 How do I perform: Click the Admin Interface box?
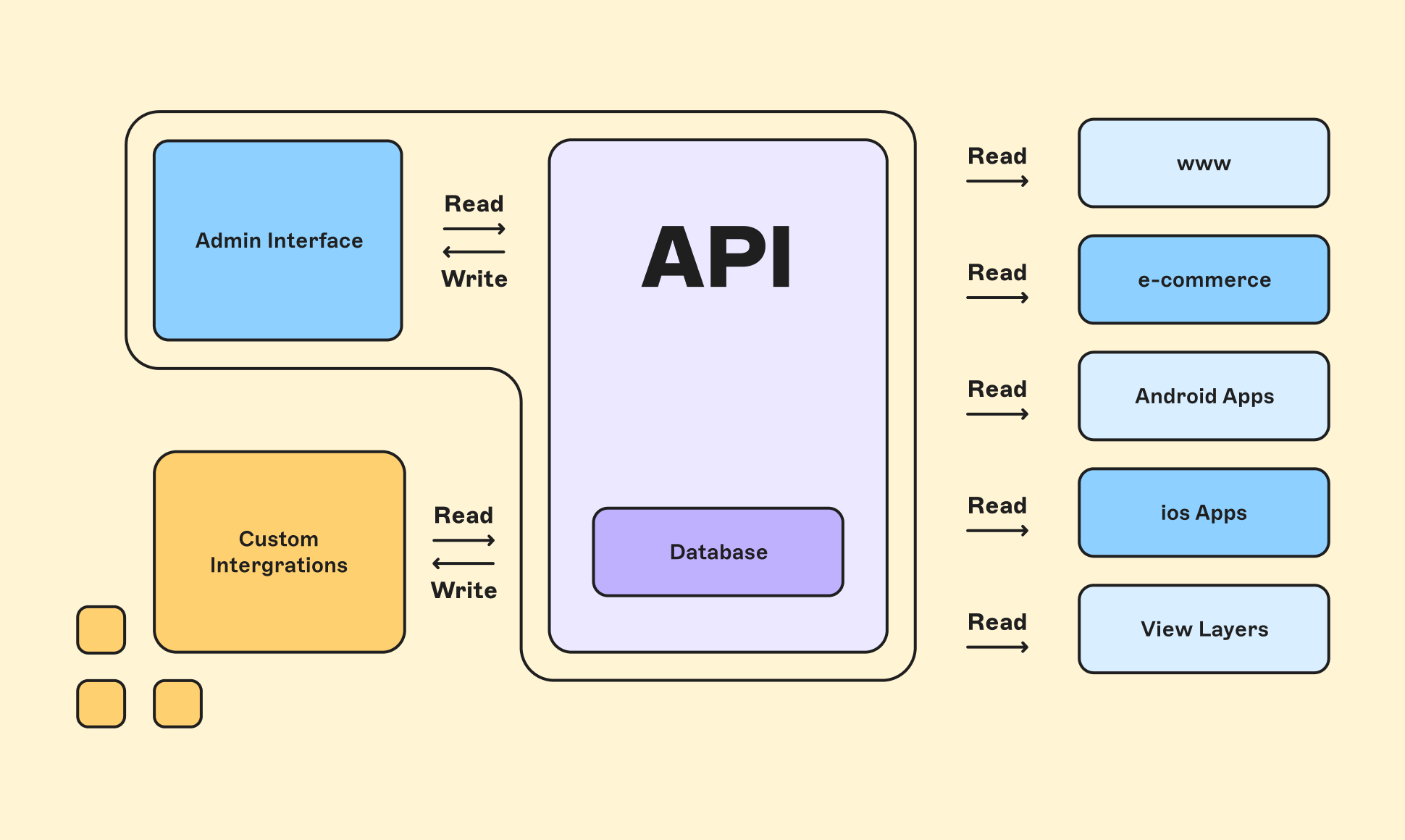click(x=278, y=240)
